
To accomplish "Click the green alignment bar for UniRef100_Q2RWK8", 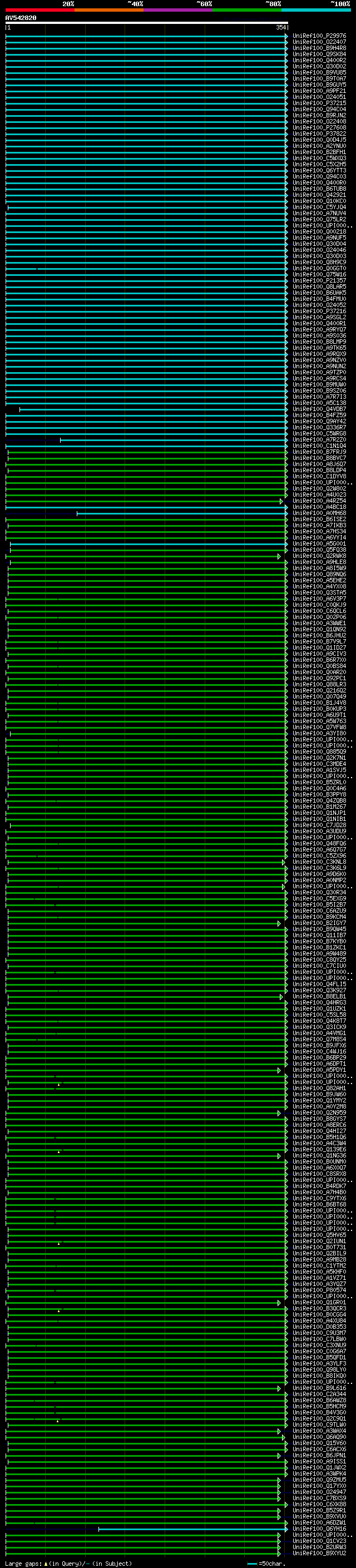I will (143, 556).
